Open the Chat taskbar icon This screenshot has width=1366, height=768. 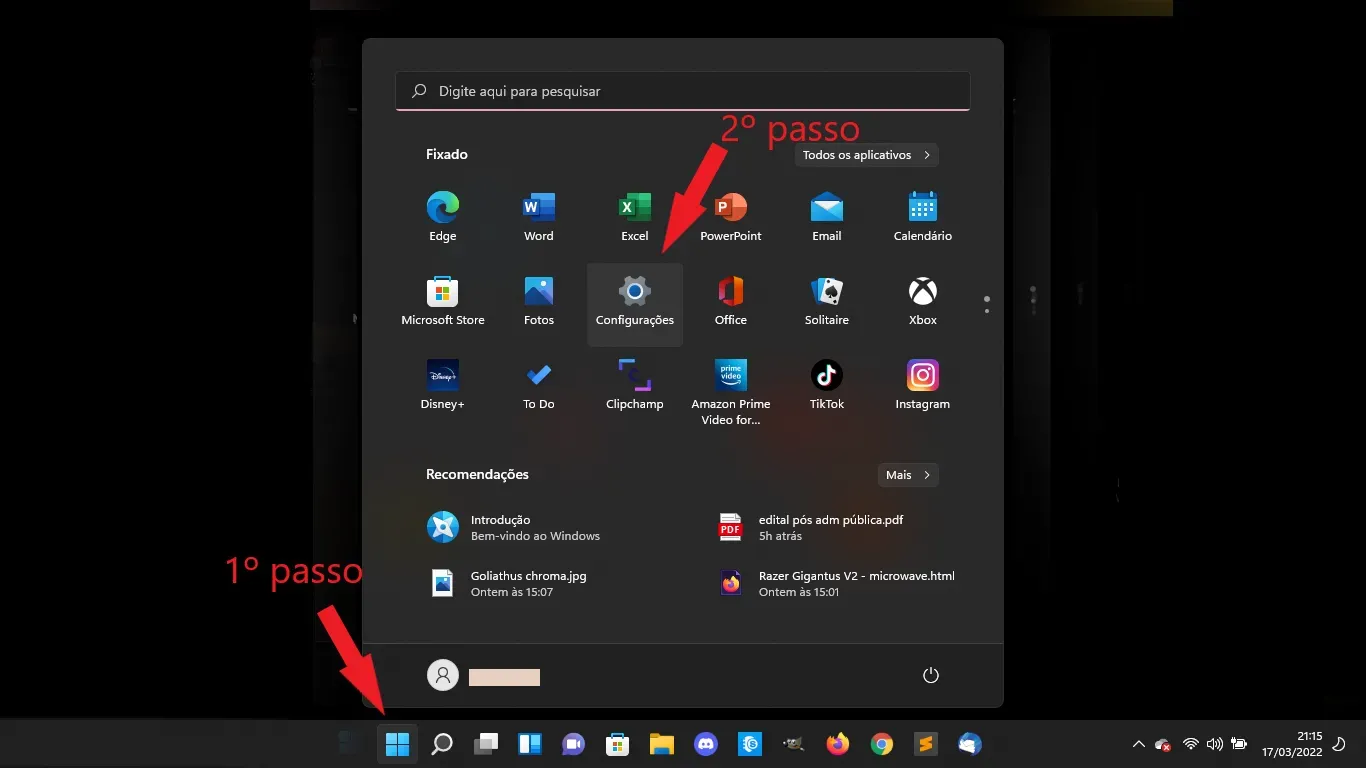pyautogui.click(x=573, y=744)
